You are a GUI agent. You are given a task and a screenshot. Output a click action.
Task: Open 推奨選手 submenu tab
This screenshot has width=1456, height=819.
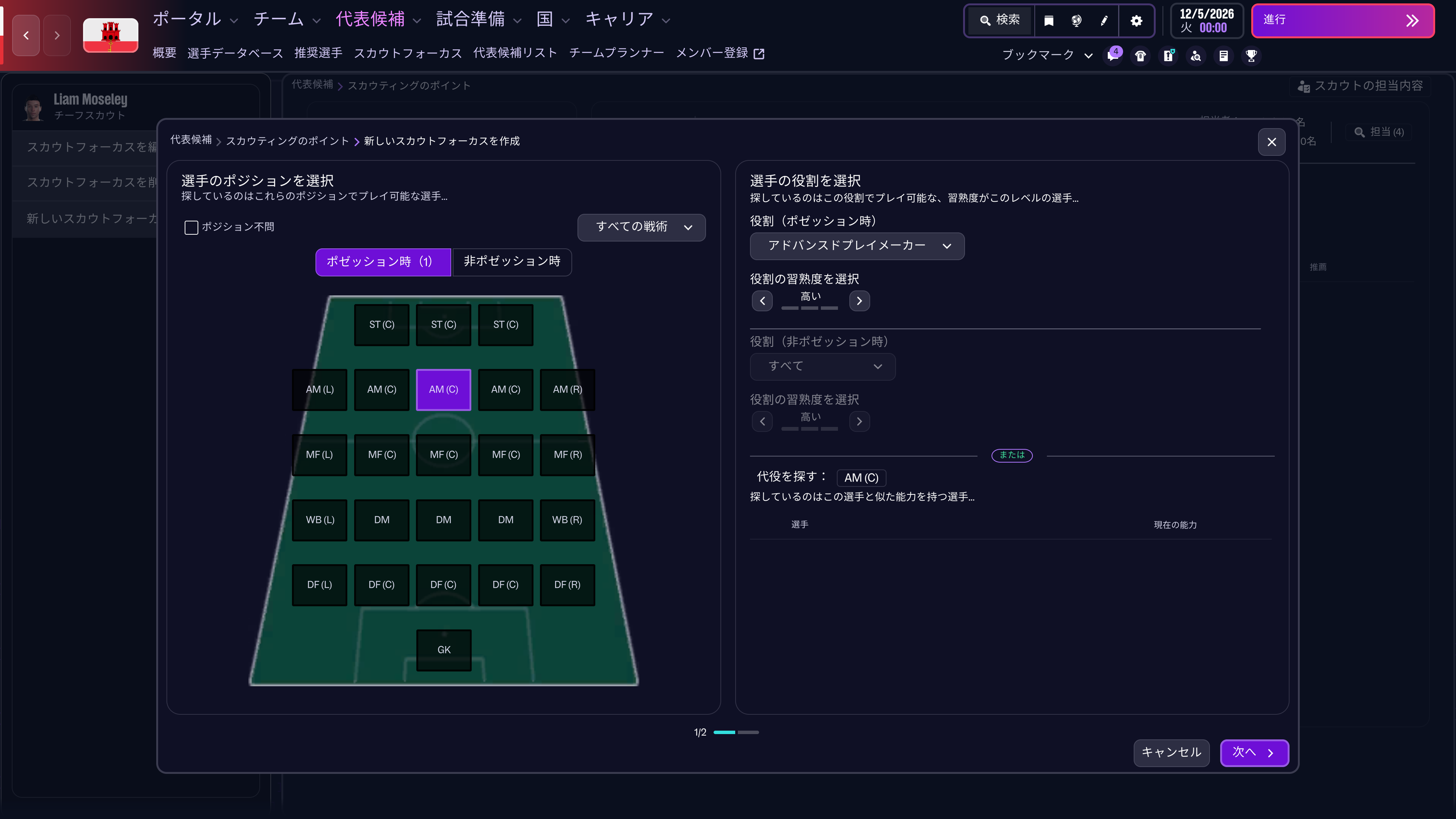point(318,53)
